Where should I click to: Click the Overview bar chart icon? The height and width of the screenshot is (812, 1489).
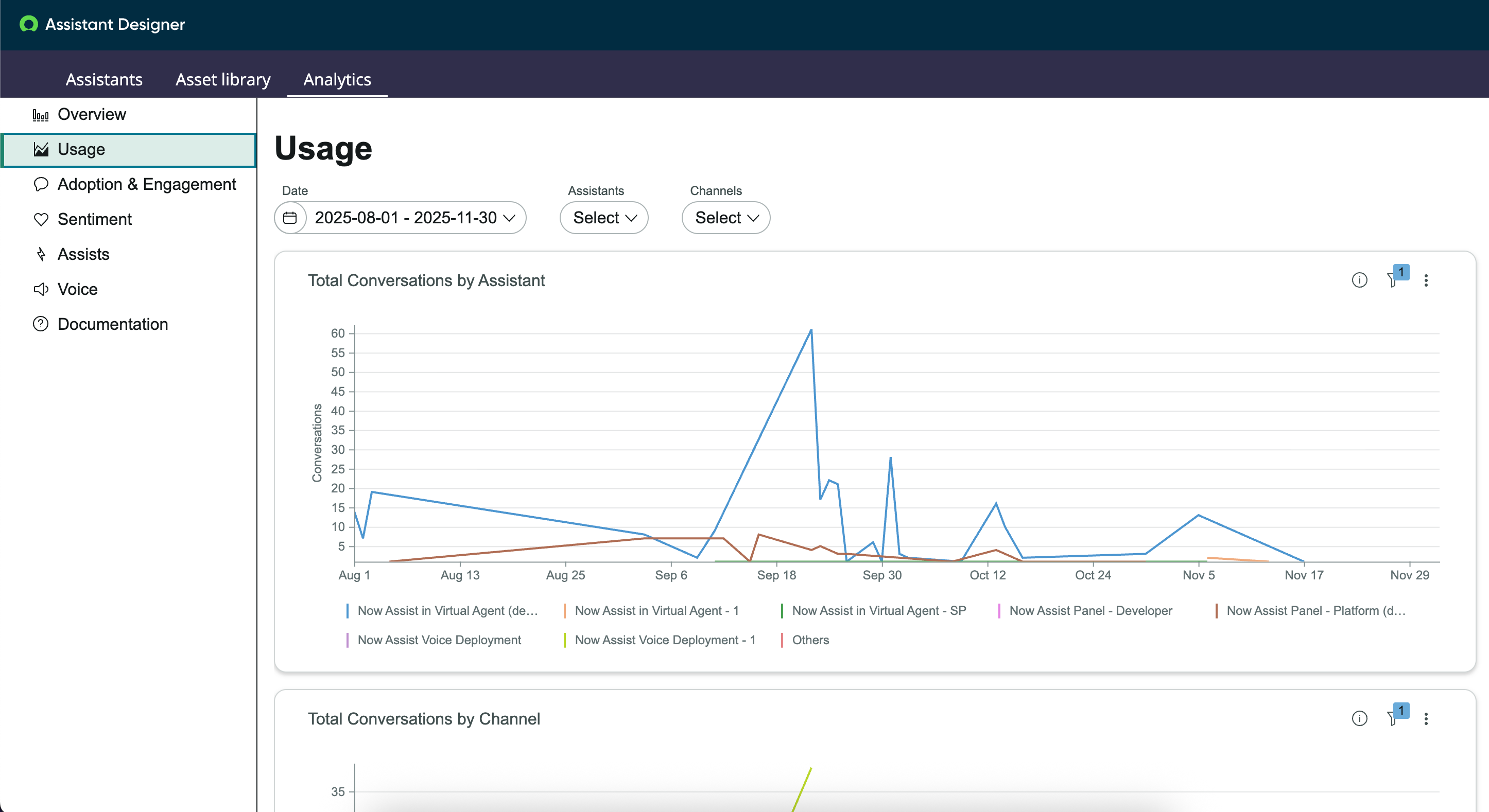tap(41, 115)
